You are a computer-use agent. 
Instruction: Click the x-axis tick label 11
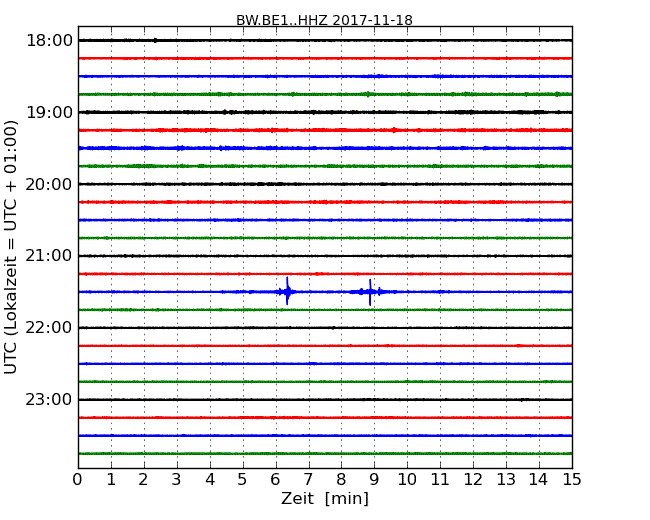(440, 480)
